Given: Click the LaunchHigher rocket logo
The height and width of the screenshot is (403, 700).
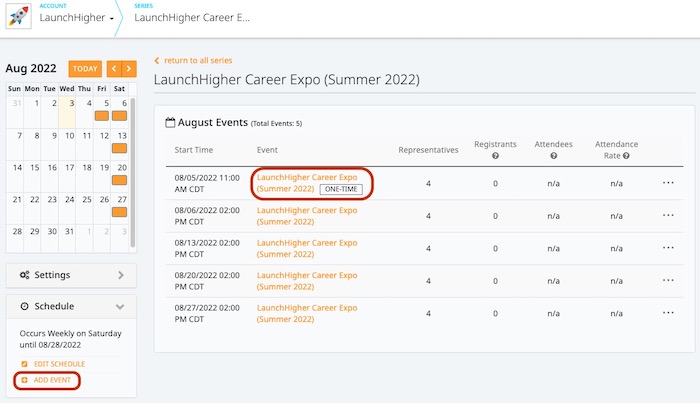Looking at the screenshot, I should tap(18, 16).
